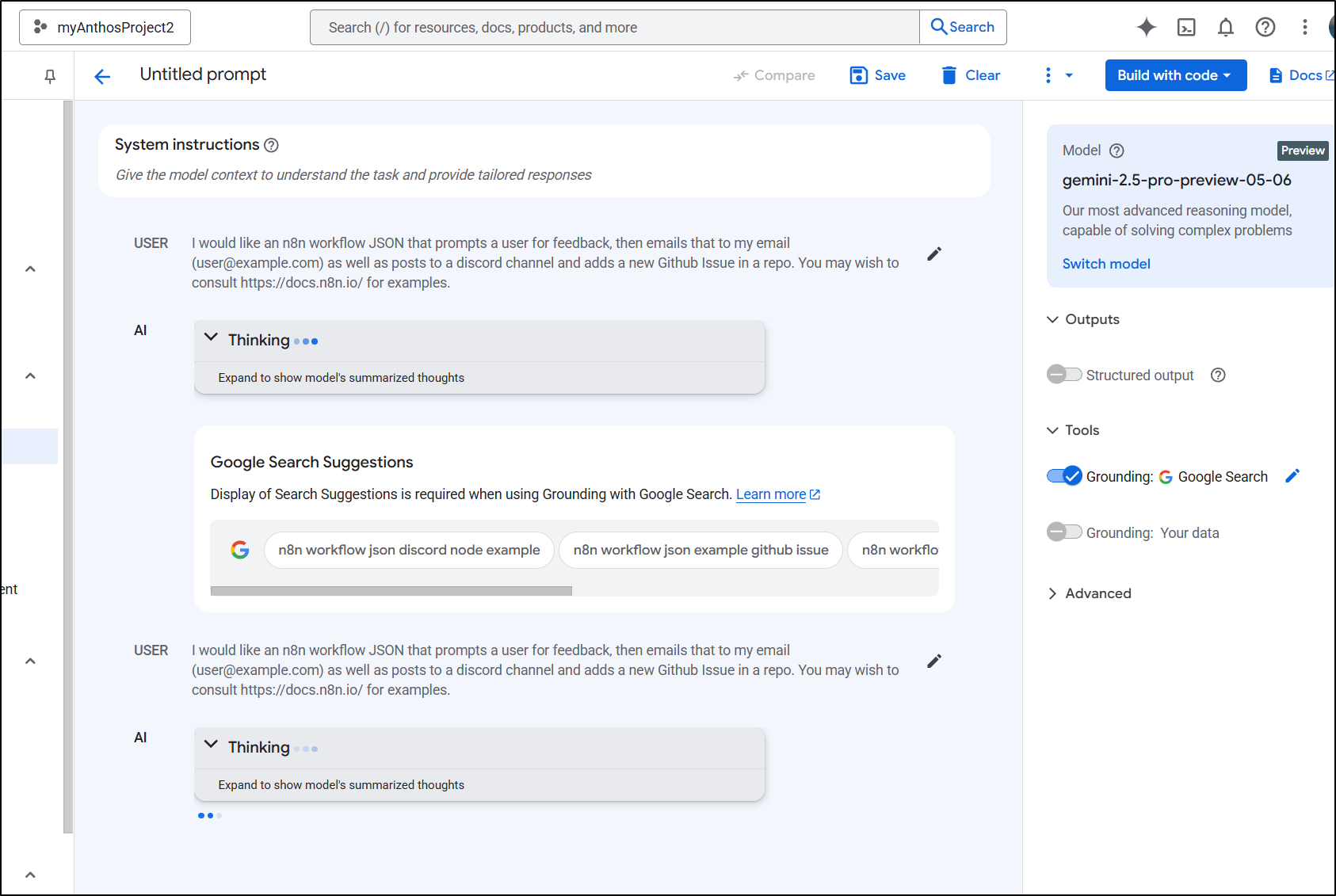Viewport: 1336px width, 896px height.
Task: Click the blue Search button
Action: pyautogui.click(x=963, y=27)
